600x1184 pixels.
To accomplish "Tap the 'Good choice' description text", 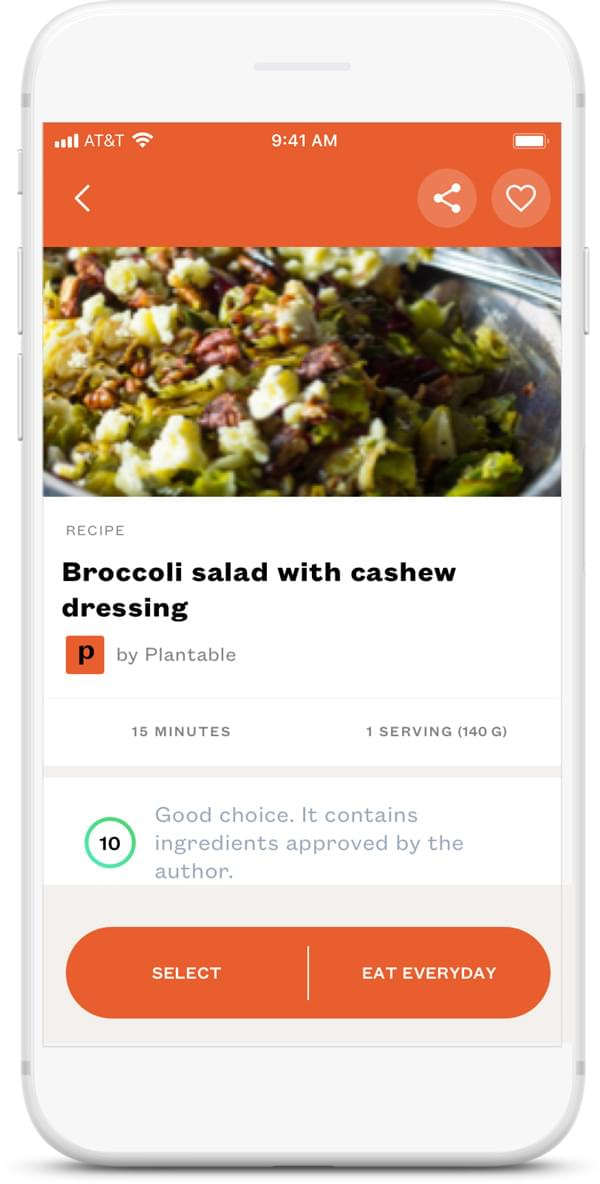I will click(x=309, y=843).
